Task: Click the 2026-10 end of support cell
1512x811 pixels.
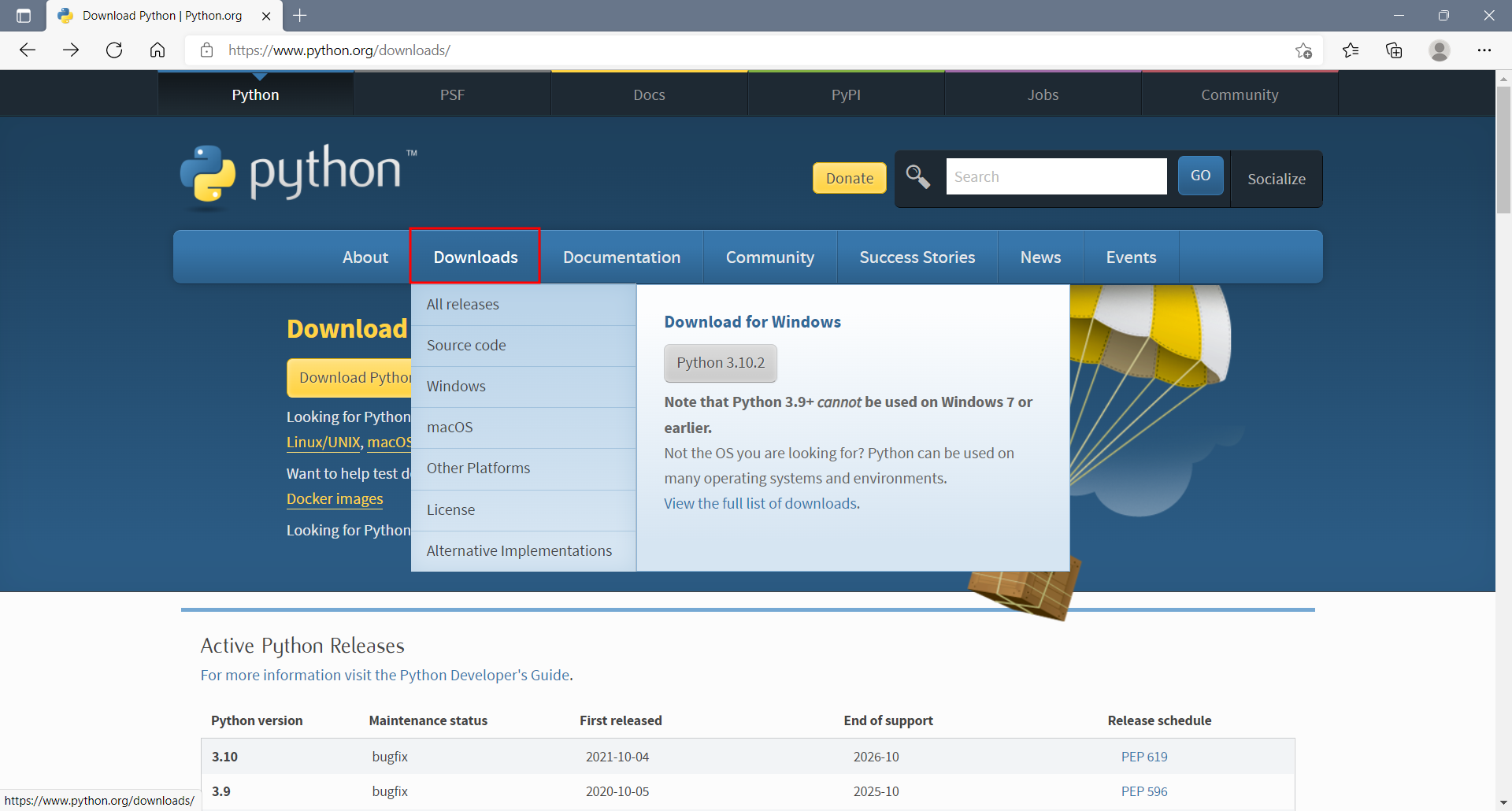Action: pyautogui.click(x=876, y=757)
